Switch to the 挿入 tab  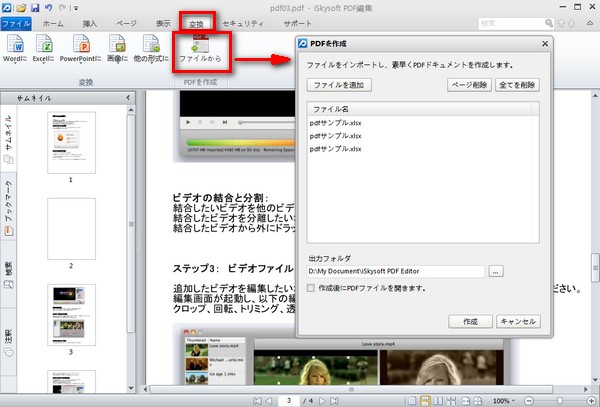pyautogui.click(x=90, y=24)
